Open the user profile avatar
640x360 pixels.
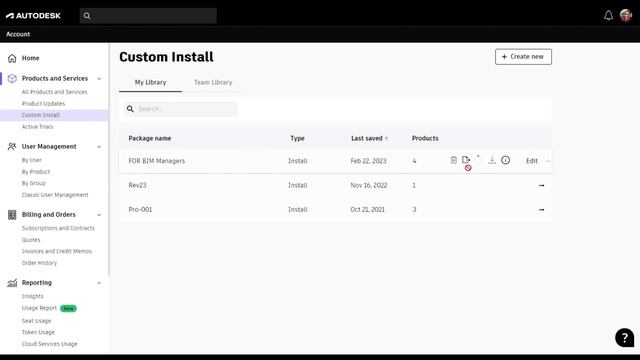(x=626, y=16)
